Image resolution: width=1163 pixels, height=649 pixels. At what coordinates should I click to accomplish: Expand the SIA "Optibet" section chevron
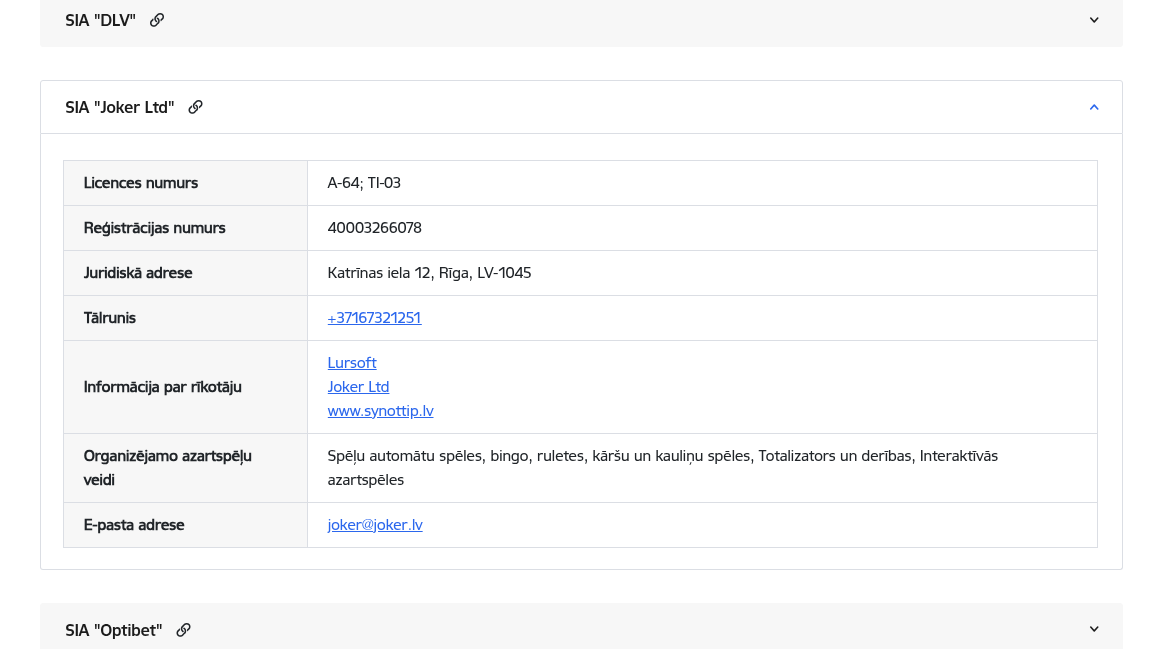tap(1094, 629)
